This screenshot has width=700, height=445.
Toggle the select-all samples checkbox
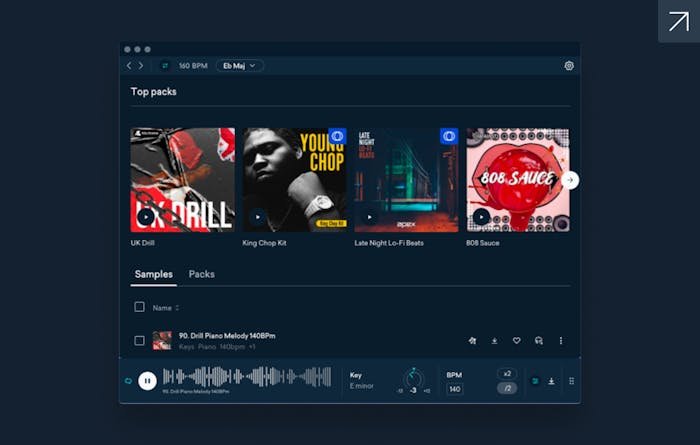click(x=140, y=307)
